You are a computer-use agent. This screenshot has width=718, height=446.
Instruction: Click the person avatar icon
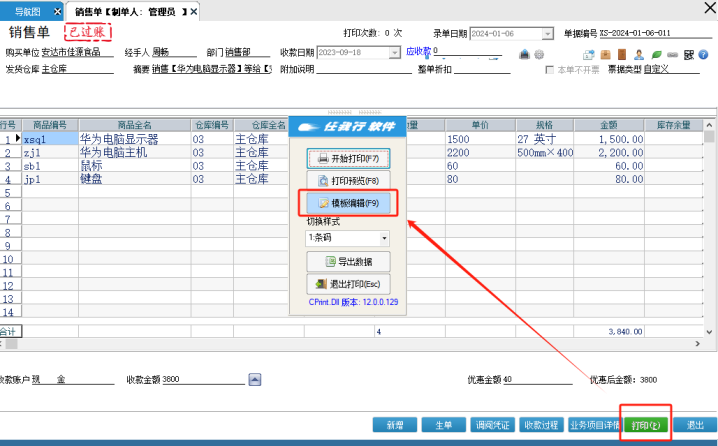click(639, 55)
